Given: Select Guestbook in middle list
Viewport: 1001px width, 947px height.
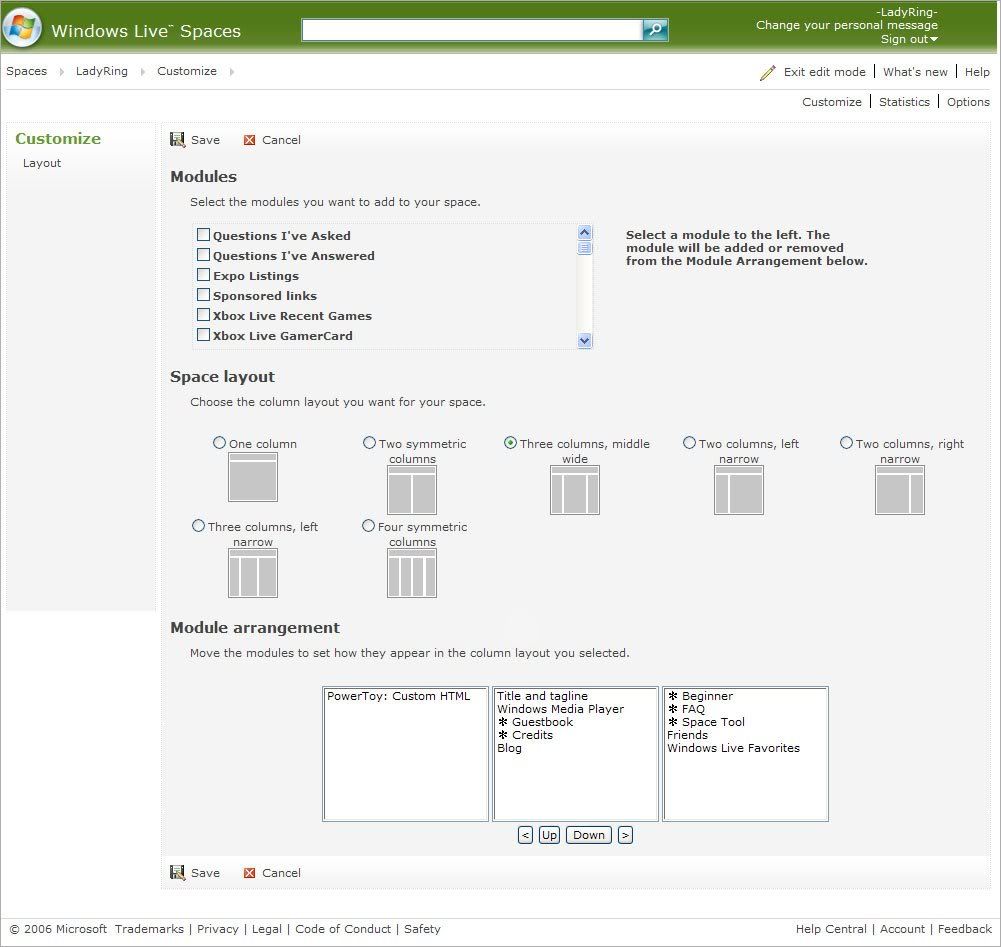Looking at the screenshot, I should 535,722.
